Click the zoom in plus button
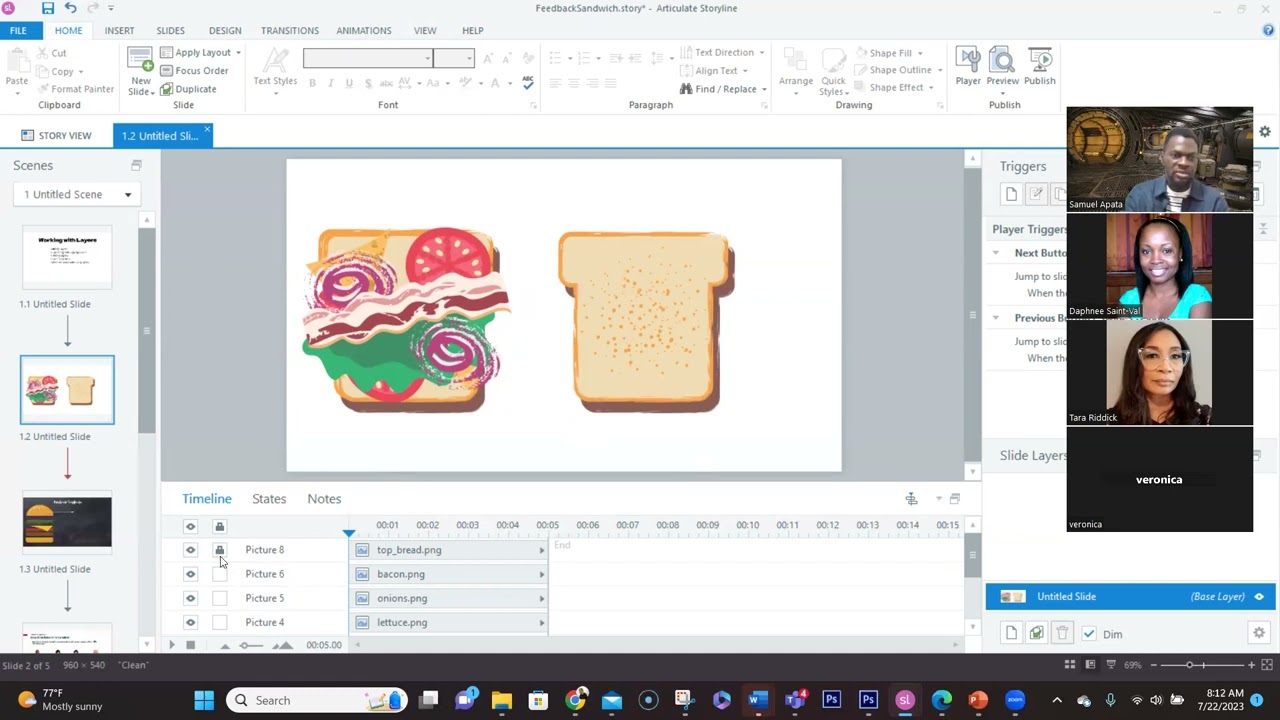1280x720 pixels. [x=1251, y=665]
